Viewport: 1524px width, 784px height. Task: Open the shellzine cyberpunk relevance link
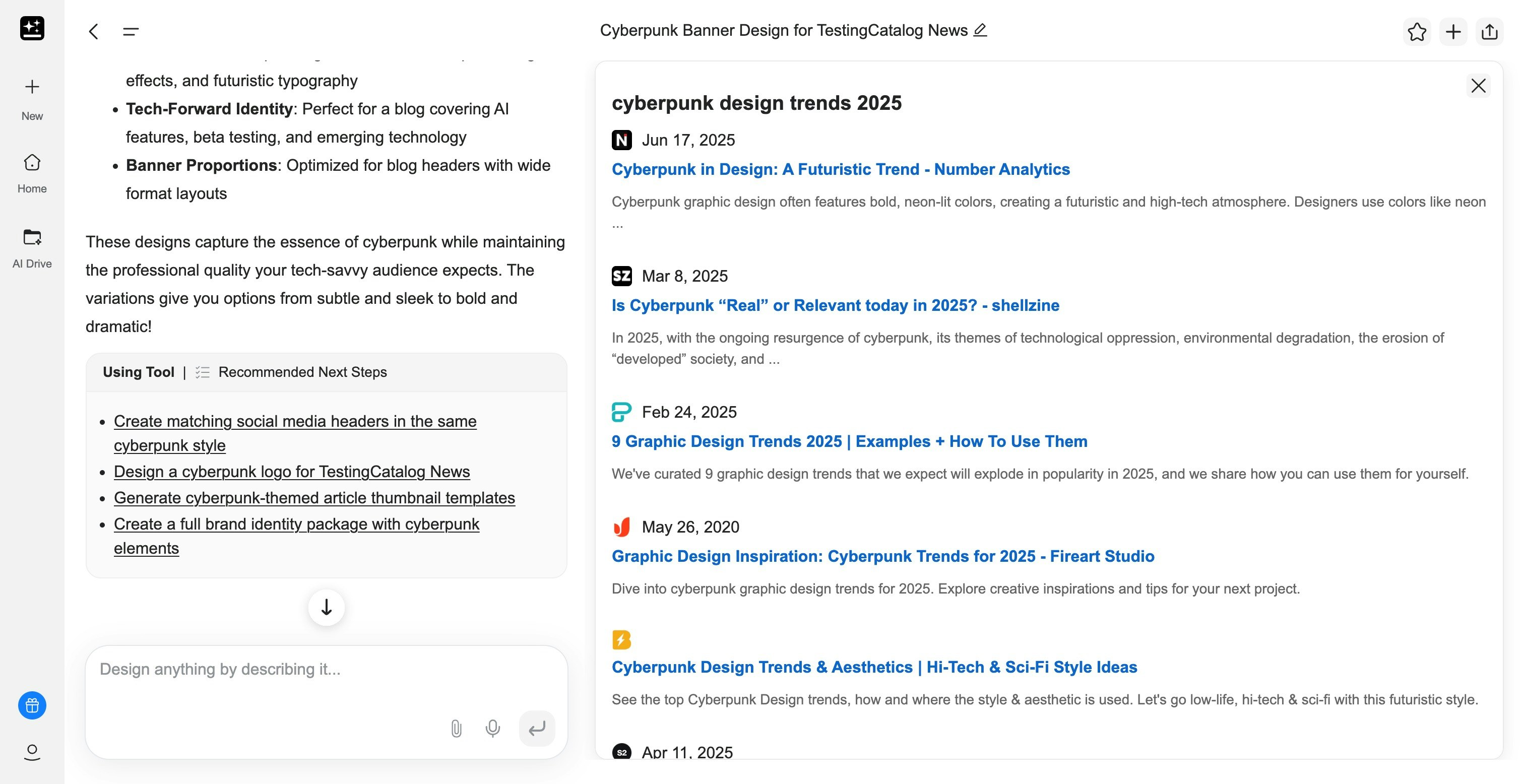point(835,305)
